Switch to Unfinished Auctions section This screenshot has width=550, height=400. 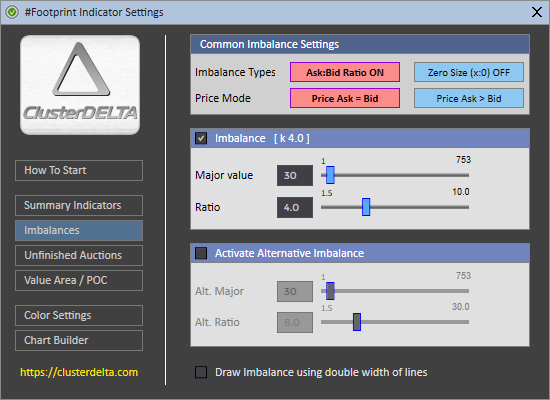click(79, 255)
